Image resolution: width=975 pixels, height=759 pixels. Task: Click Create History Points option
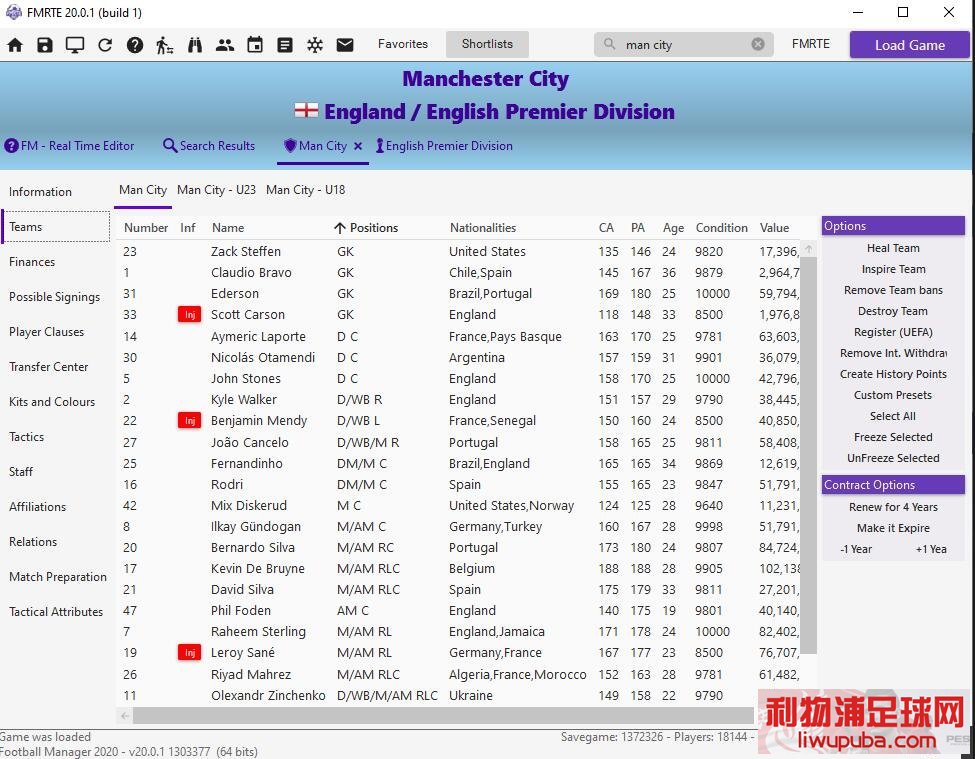[x=893, y=374]
